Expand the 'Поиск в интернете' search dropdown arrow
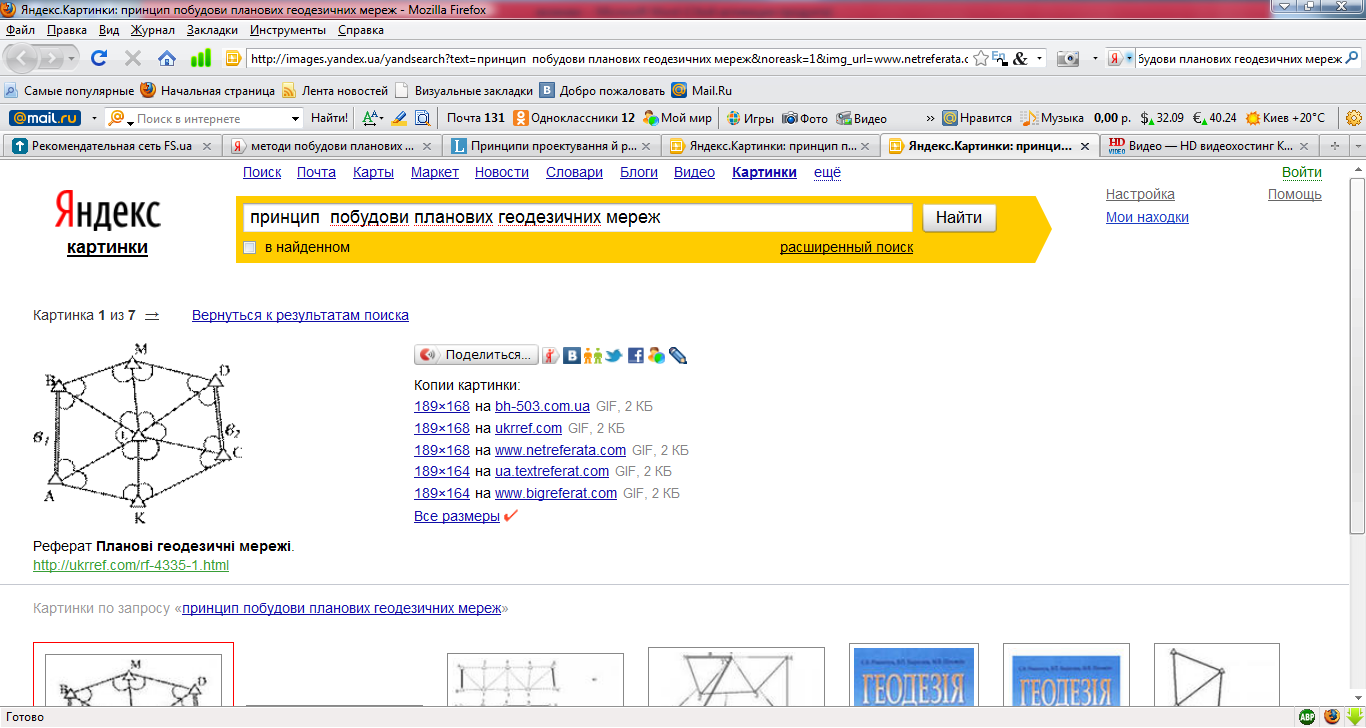This screenshot has width=1366, height=728. tap(294, 118)
